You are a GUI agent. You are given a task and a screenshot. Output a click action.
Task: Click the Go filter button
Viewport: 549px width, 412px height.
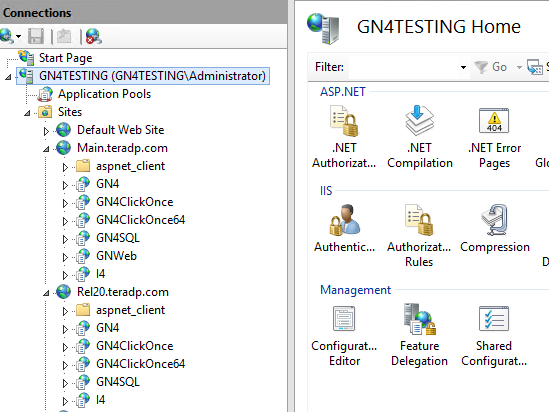(490, 67)
